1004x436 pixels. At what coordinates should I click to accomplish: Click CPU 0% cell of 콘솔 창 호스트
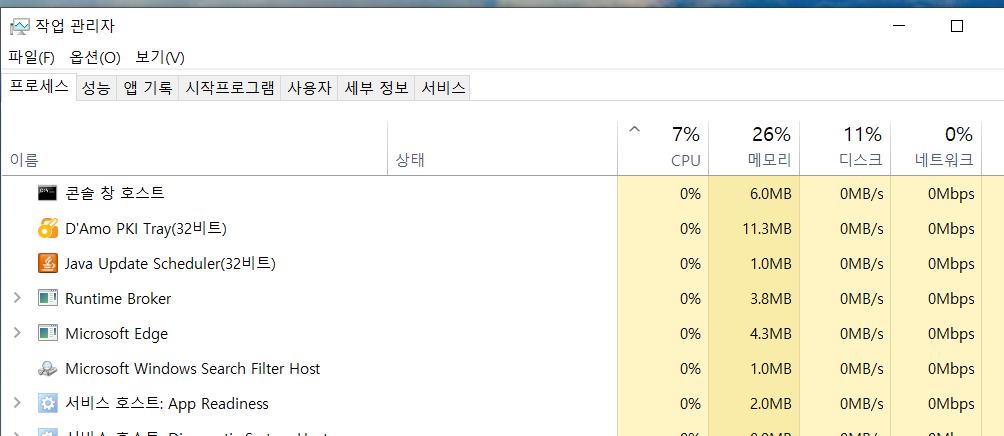[663, 193]
